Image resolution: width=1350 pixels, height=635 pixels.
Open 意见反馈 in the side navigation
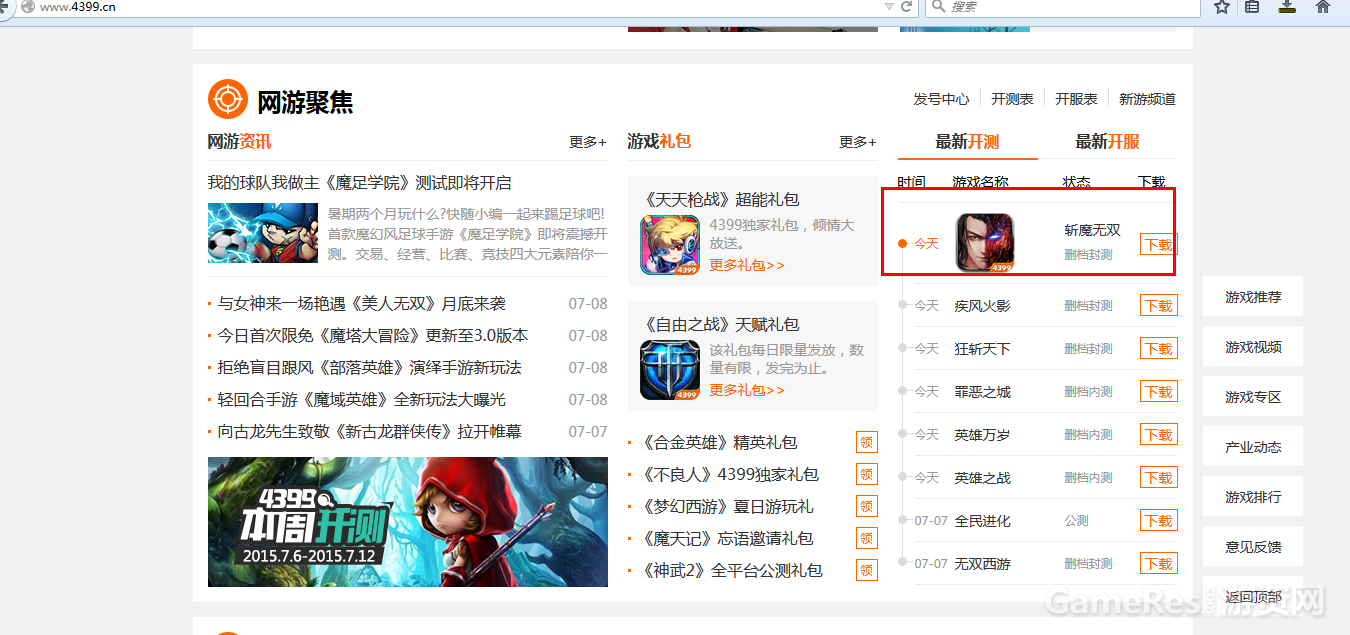[x=1253, y=547]
